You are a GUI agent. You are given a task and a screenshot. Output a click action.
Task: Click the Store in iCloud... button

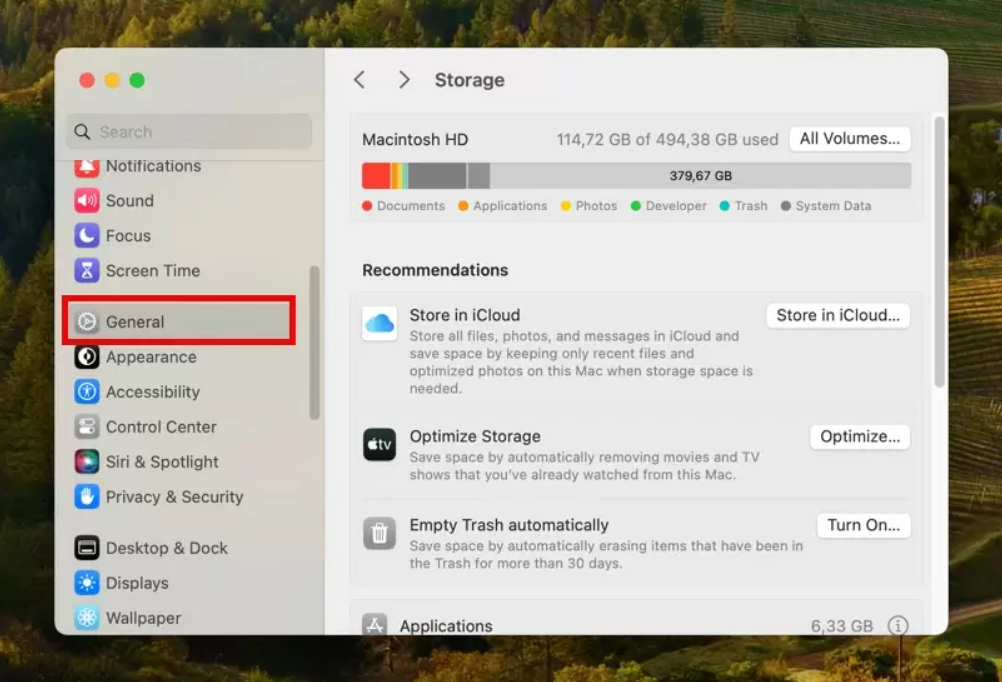[x=838, y=315]
